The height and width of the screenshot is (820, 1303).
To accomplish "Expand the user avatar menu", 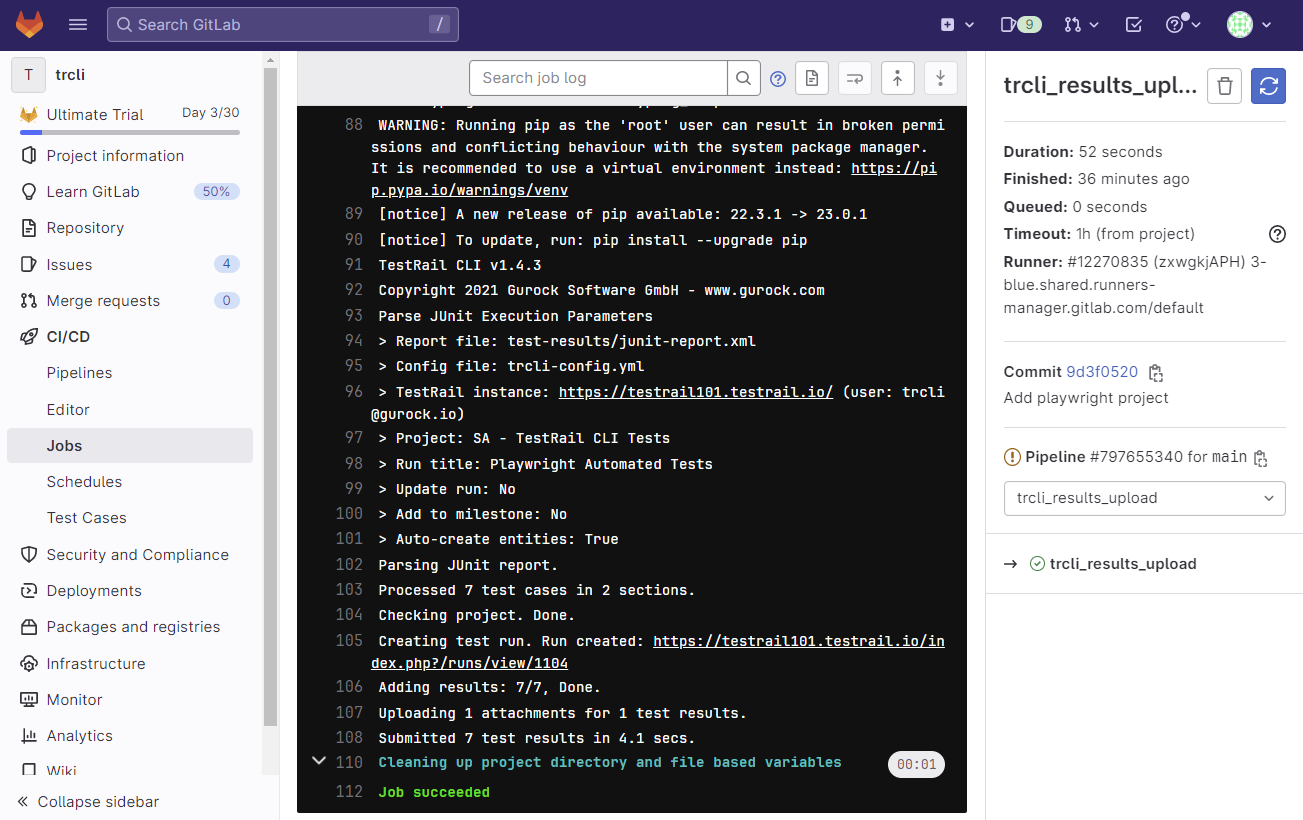I will tap(1249, 25).
